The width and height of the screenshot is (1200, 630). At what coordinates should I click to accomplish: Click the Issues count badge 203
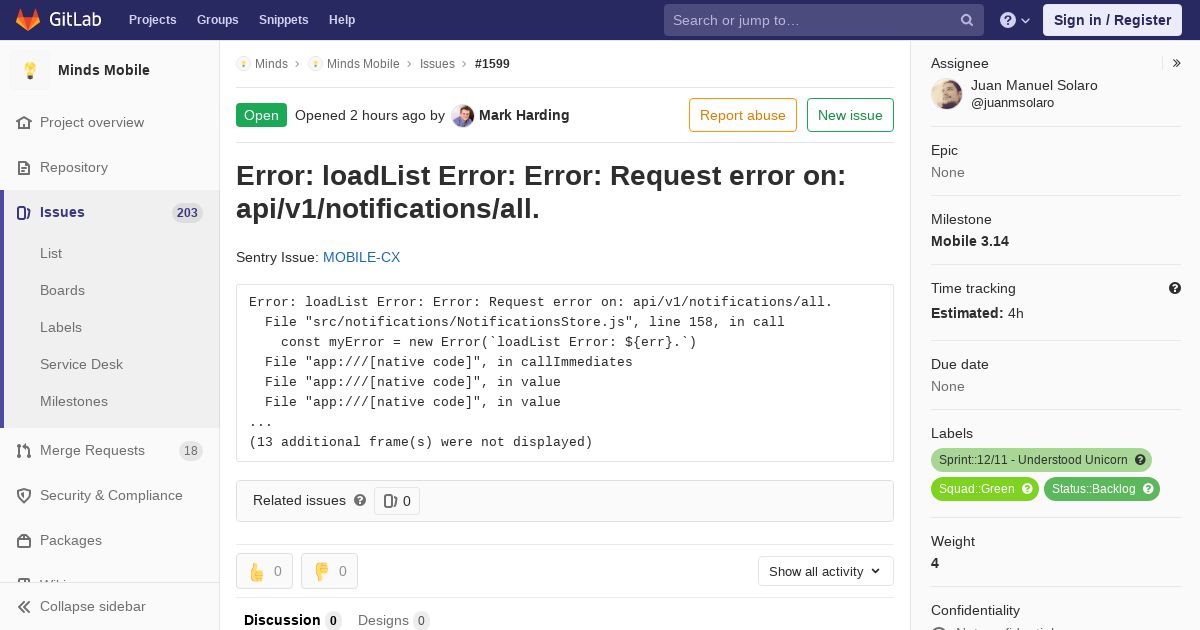pos(187,213)
